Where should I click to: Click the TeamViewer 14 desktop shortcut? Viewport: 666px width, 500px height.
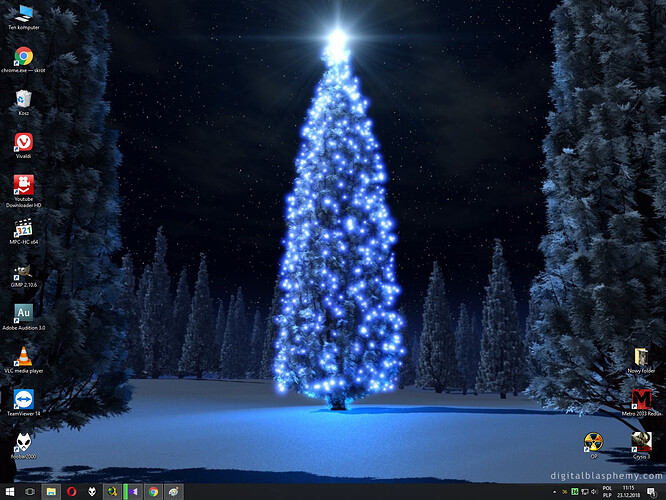click(23, 399)
